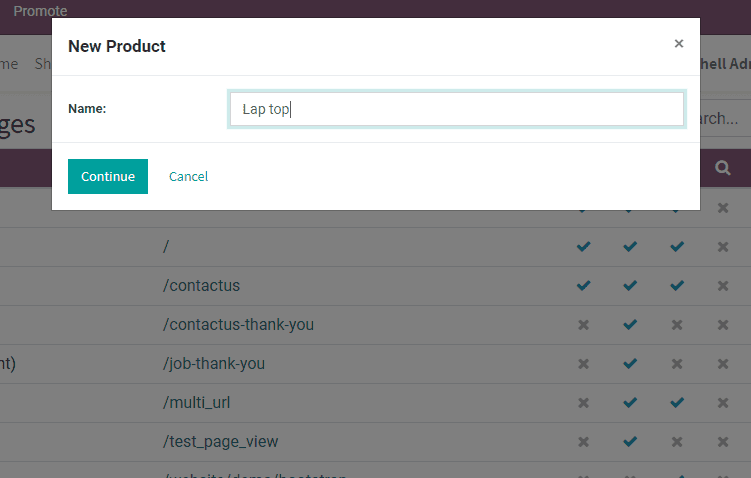
Task: Click the first checkmark in the / row
Action: 584,246
